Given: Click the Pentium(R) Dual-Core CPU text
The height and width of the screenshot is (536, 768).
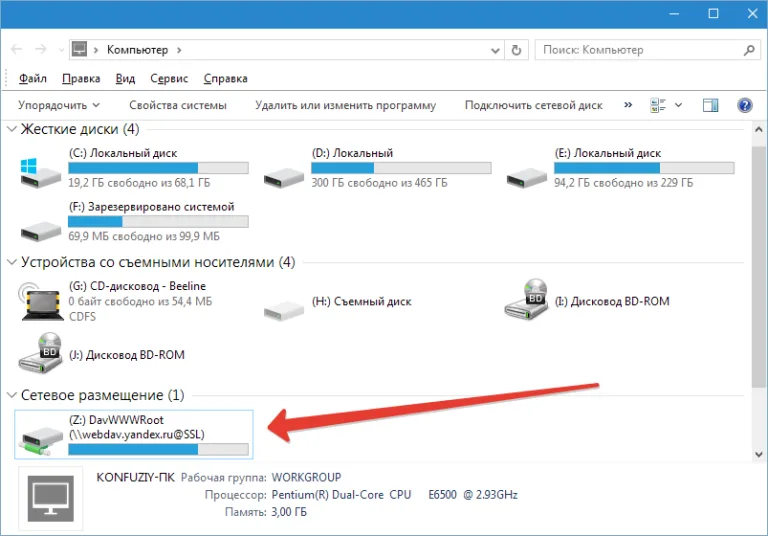Looking at the screenshot, I should click(341, 495).
